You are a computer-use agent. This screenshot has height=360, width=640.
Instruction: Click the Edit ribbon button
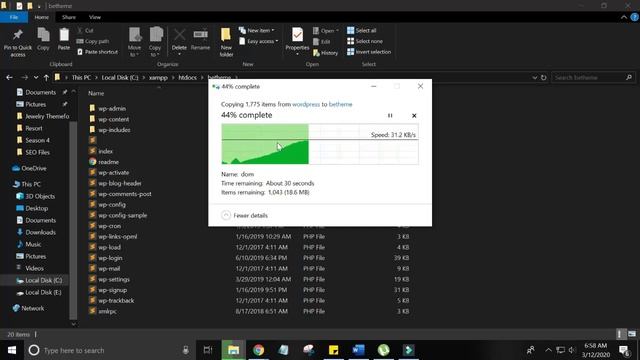click(x=322, y=42)
